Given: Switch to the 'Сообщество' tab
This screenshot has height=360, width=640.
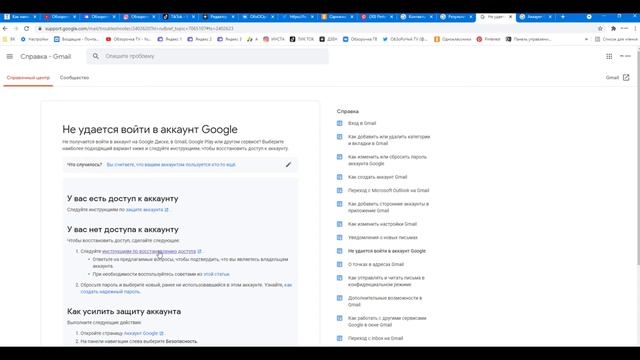Looking at the screenshot, I should point(74,78).
